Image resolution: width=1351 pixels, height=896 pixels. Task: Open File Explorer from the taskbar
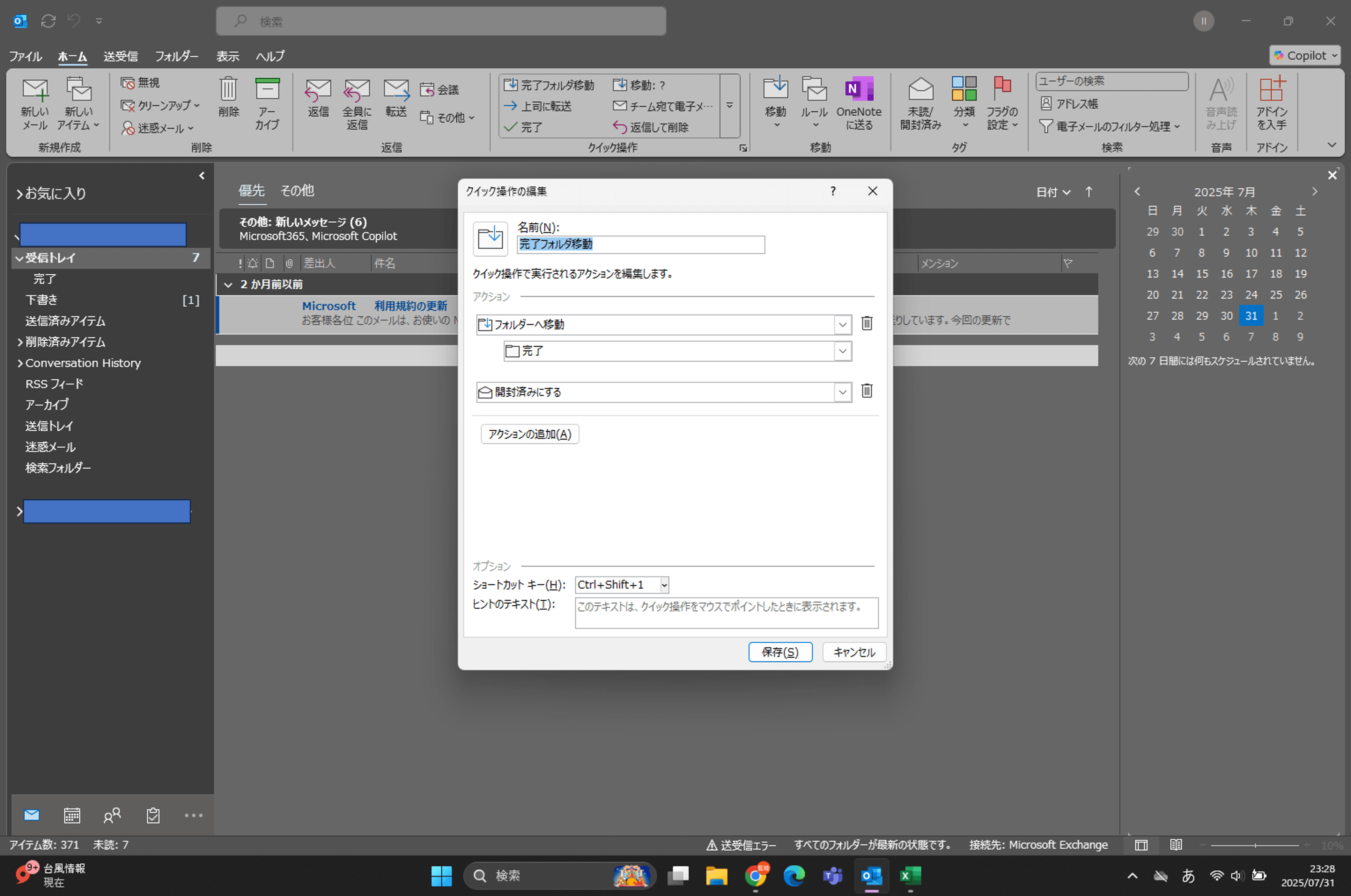tap(716, 875)
